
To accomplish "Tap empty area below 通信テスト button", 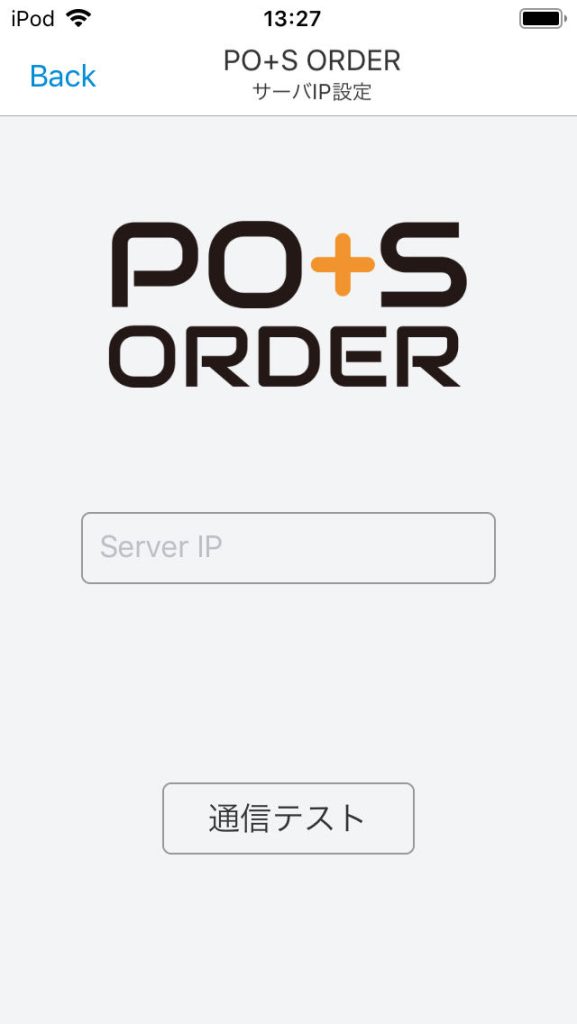I will (288, 934).
